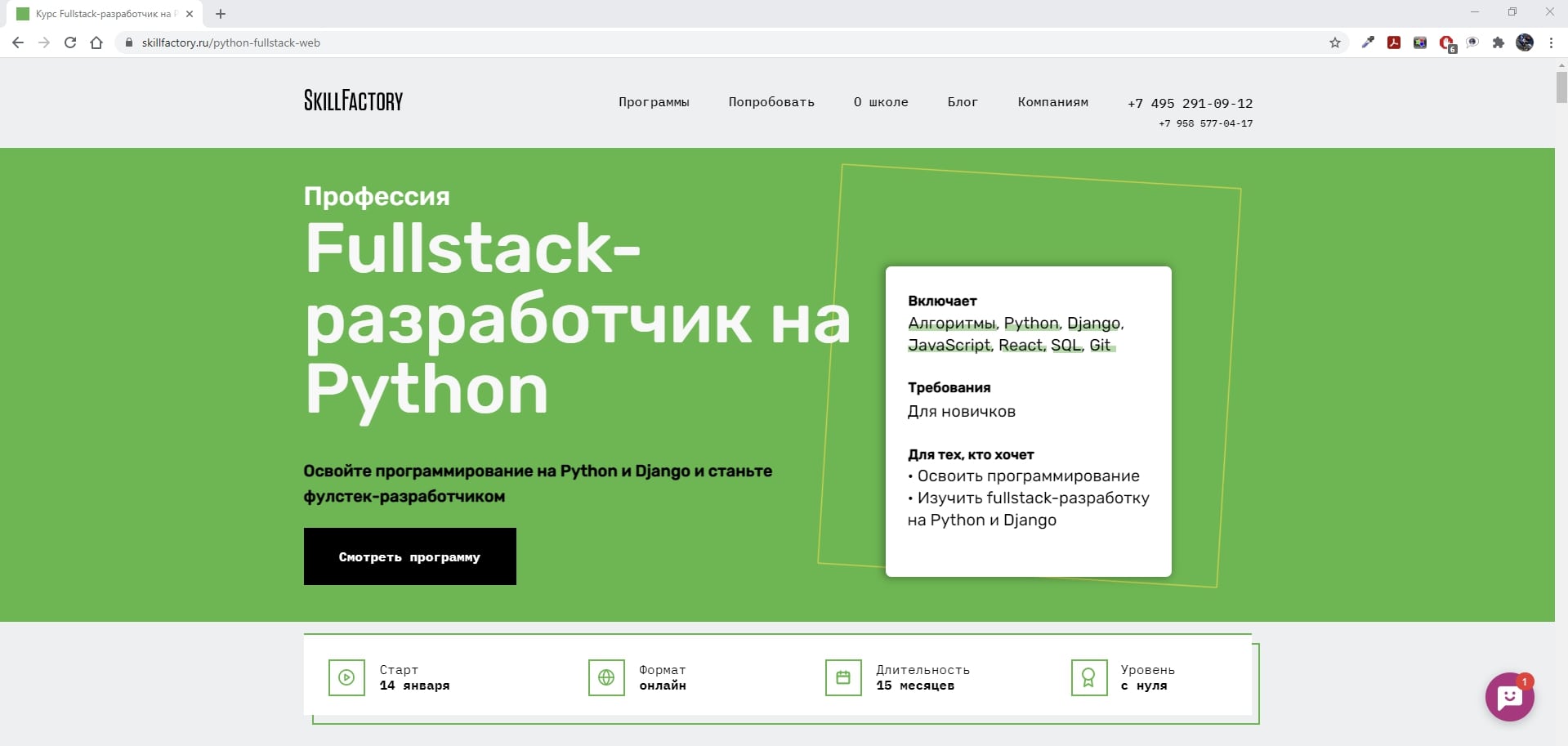Open the Программы menu item

coord(654,102)
